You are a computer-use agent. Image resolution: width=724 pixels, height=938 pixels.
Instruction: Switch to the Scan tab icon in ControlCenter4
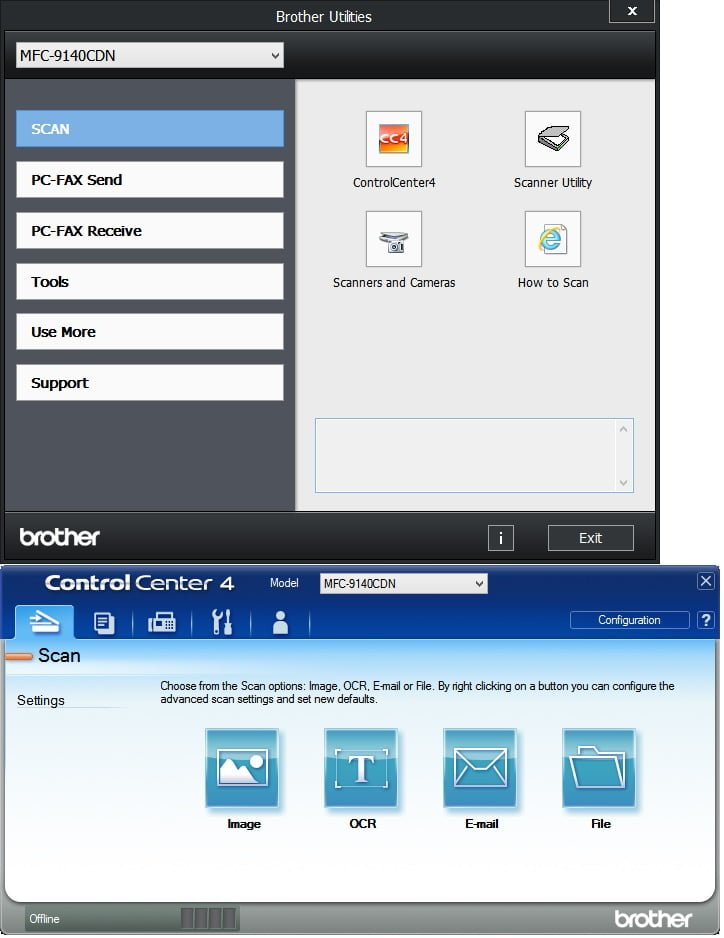[x=45, y=622]
